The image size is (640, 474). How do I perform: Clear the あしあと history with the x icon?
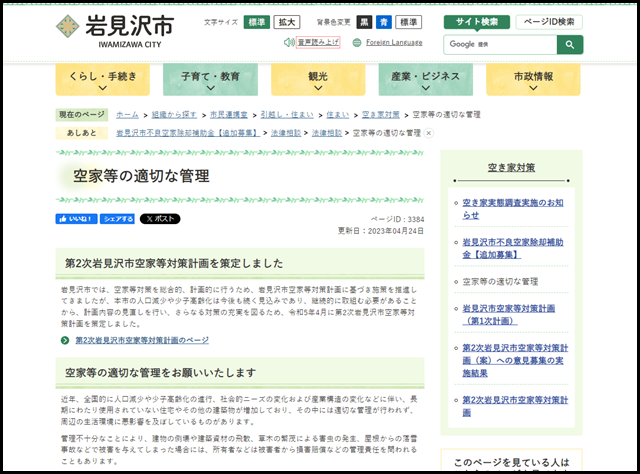point(429,133)
